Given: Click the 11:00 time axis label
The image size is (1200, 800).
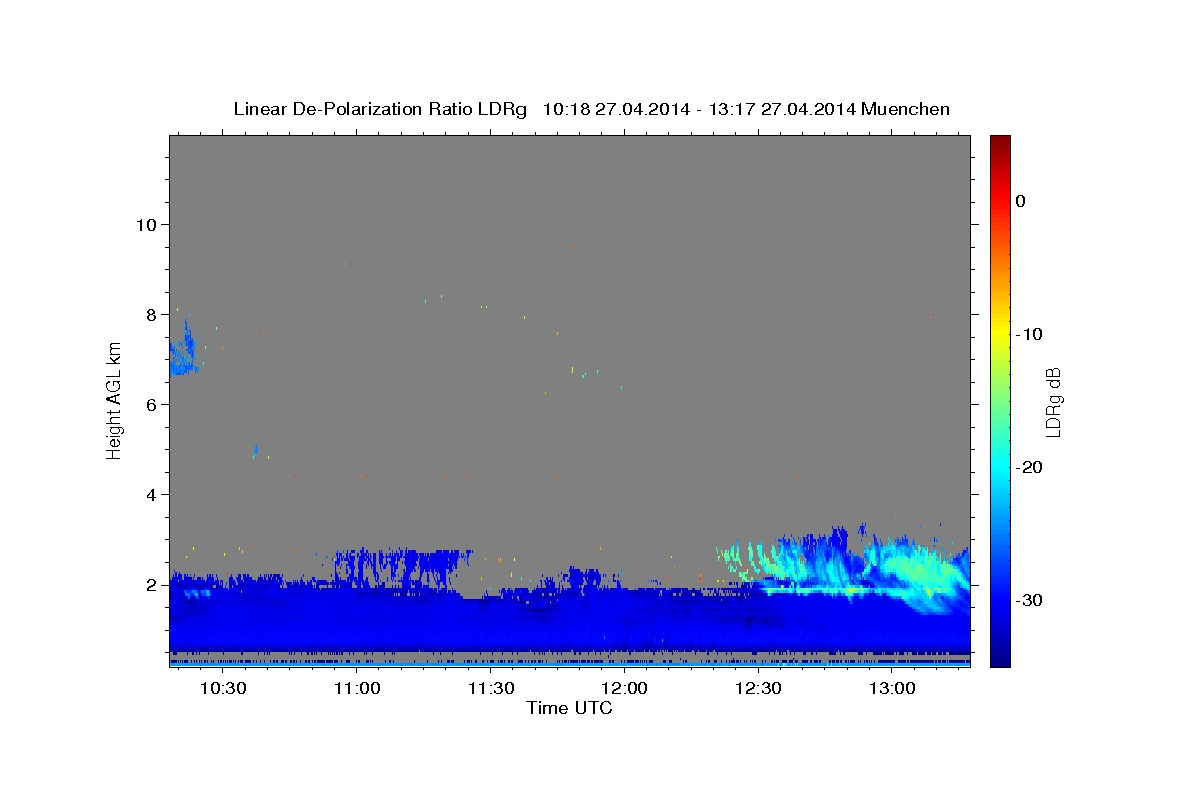Looking at the screenshot, I should (x=357, y=689).
